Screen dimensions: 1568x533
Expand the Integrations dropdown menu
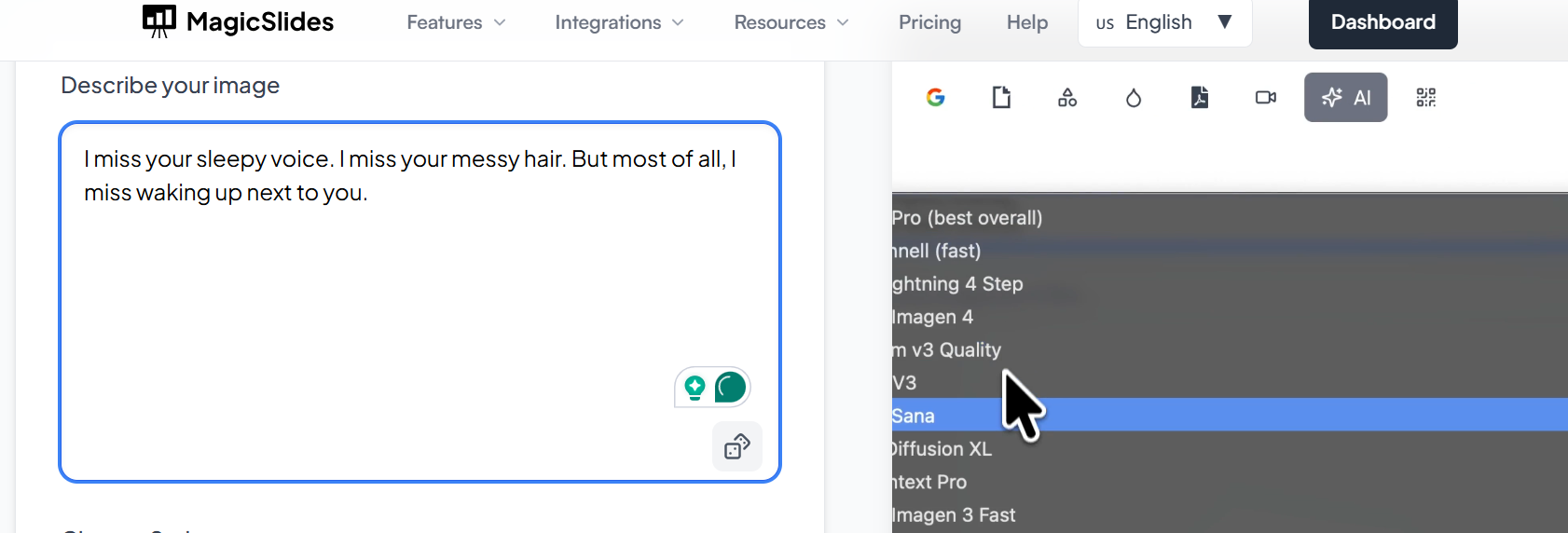619,22
